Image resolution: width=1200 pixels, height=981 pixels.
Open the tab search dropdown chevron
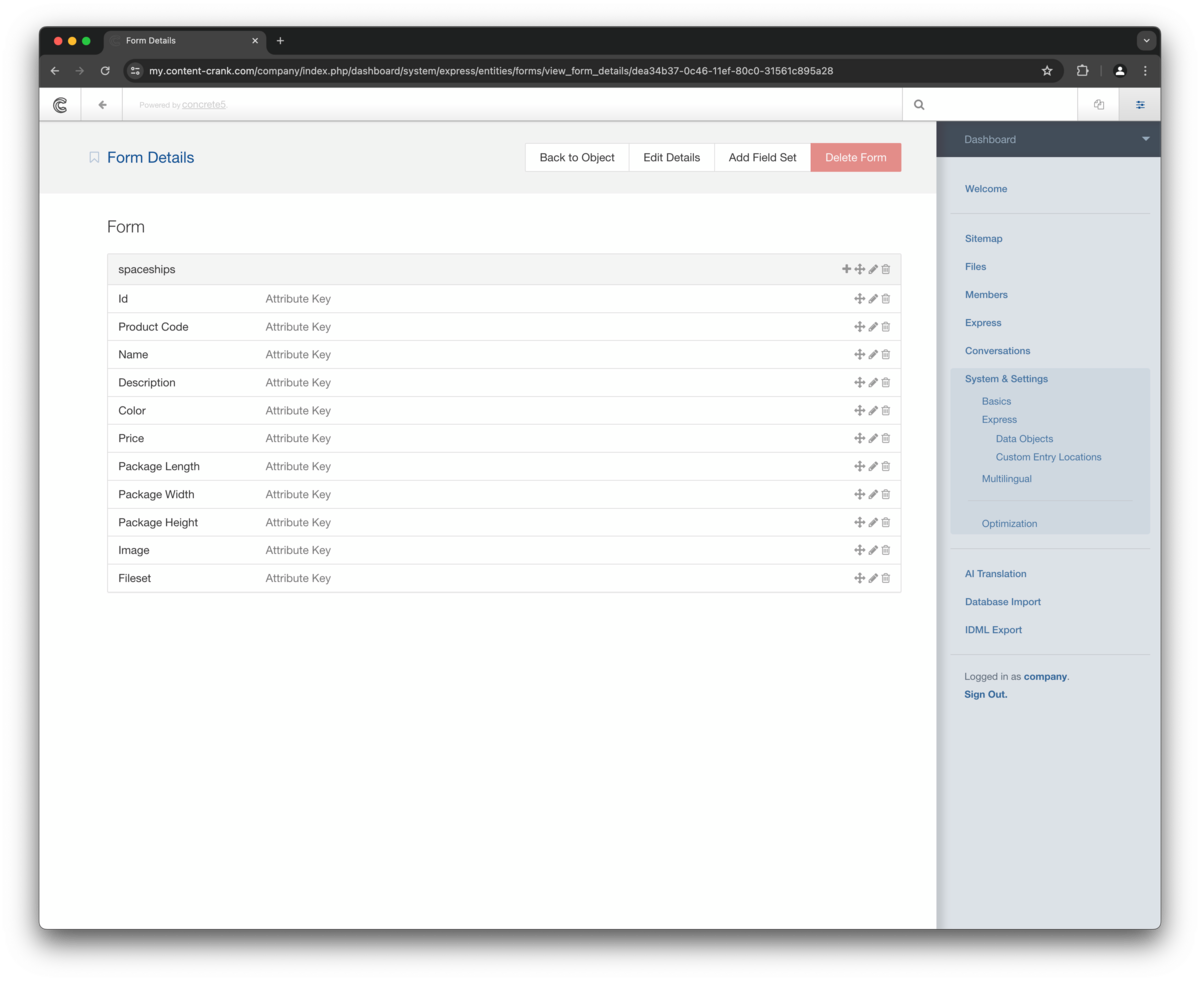tap(1147, 41)
